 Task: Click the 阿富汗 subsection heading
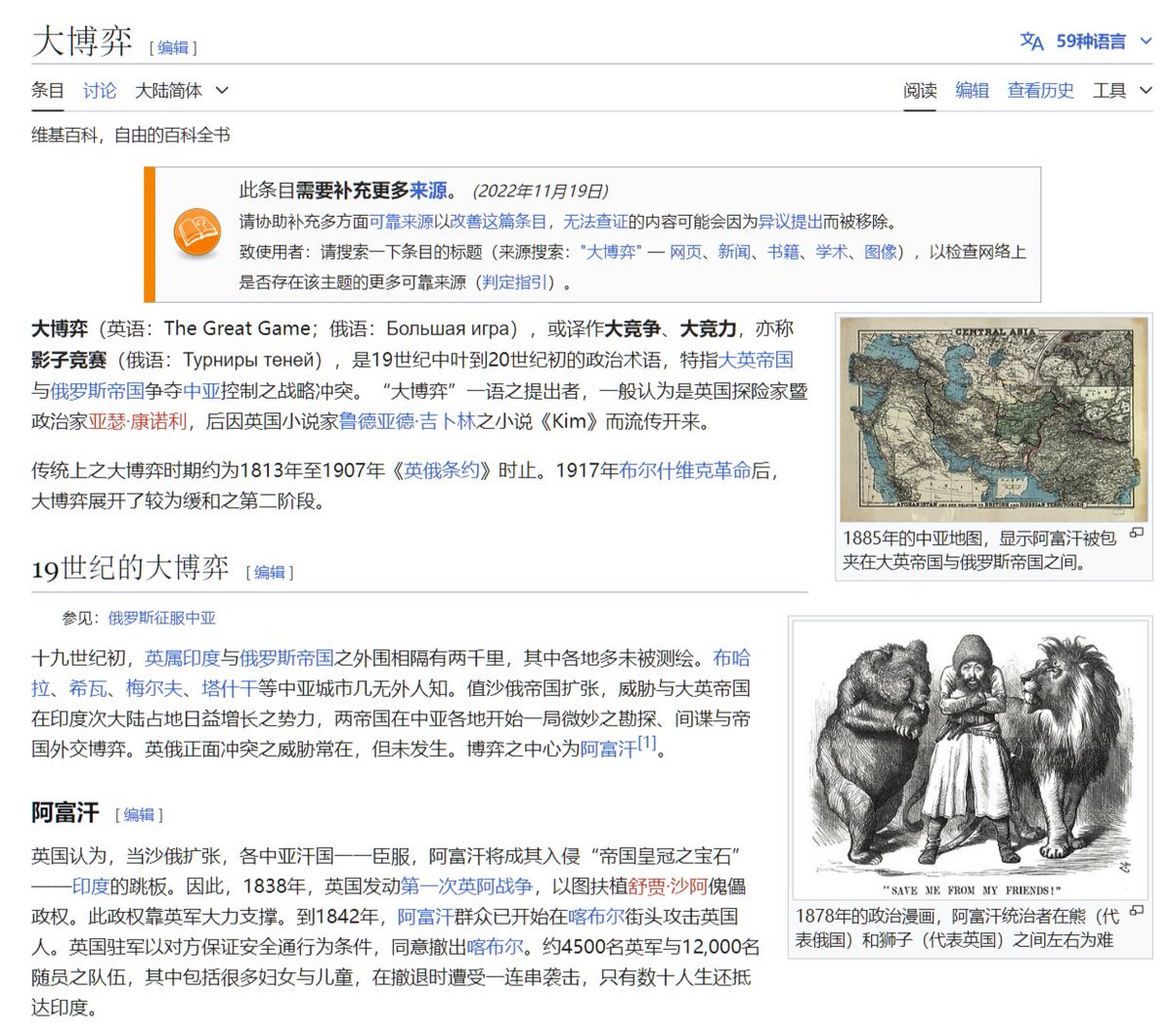pyautogui.click(x=65, y=812)
